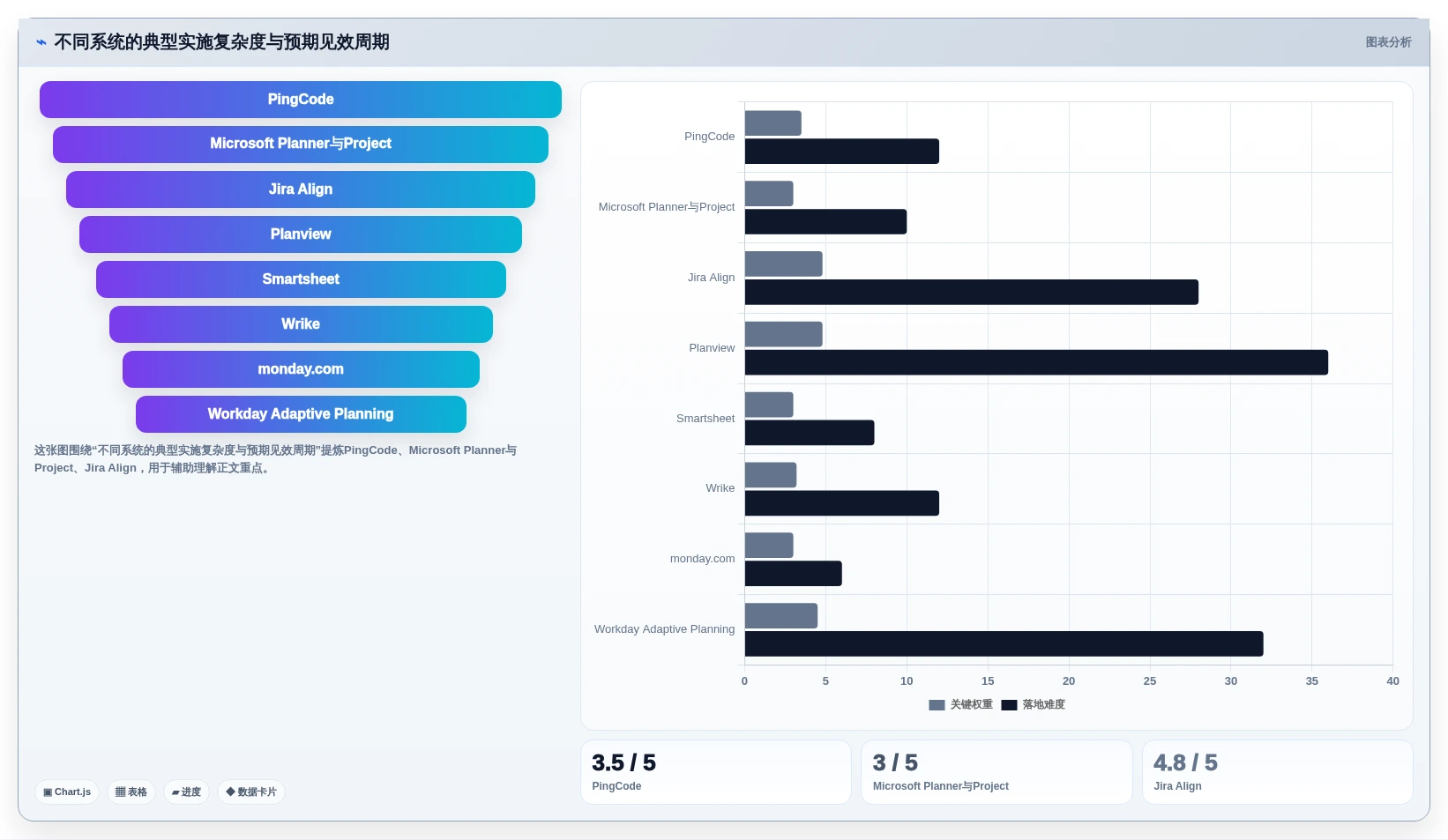
Task: Click the gray 关键权重 bar for Planview
Action: pyautogui.click(x=784, y=334)
